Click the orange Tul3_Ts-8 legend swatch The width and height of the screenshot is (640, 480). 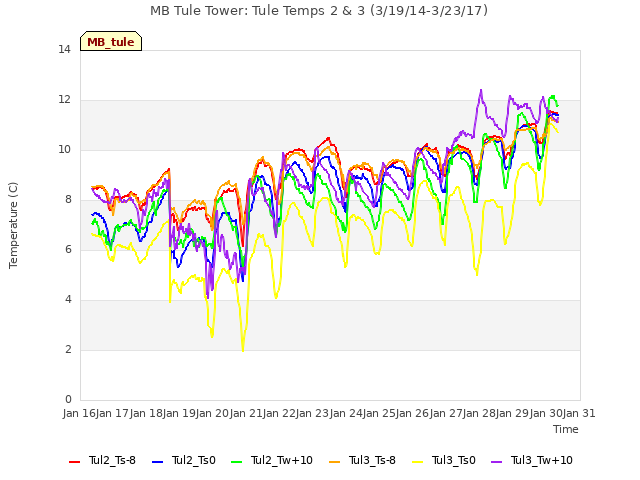[x=335, y=462]
